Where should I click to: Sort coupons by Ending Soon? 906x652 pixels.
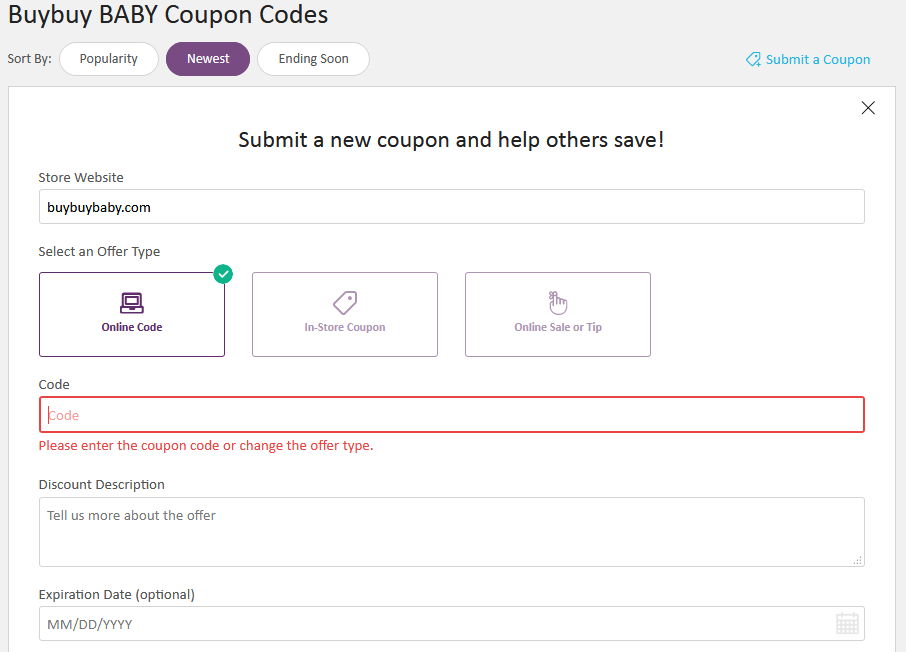(x=313, y=59)
